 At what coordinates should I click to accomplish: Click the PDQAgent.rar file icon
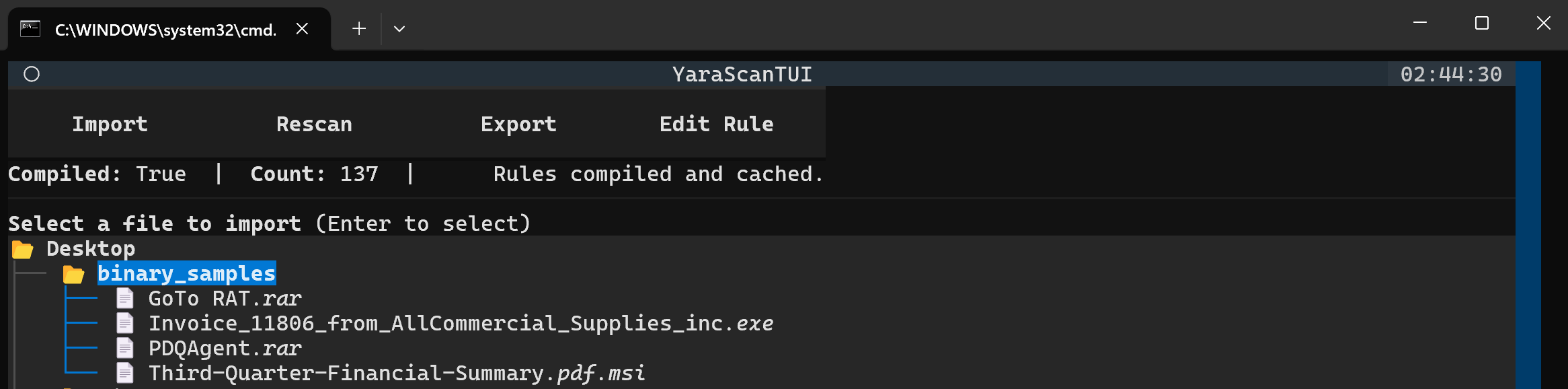125,348
